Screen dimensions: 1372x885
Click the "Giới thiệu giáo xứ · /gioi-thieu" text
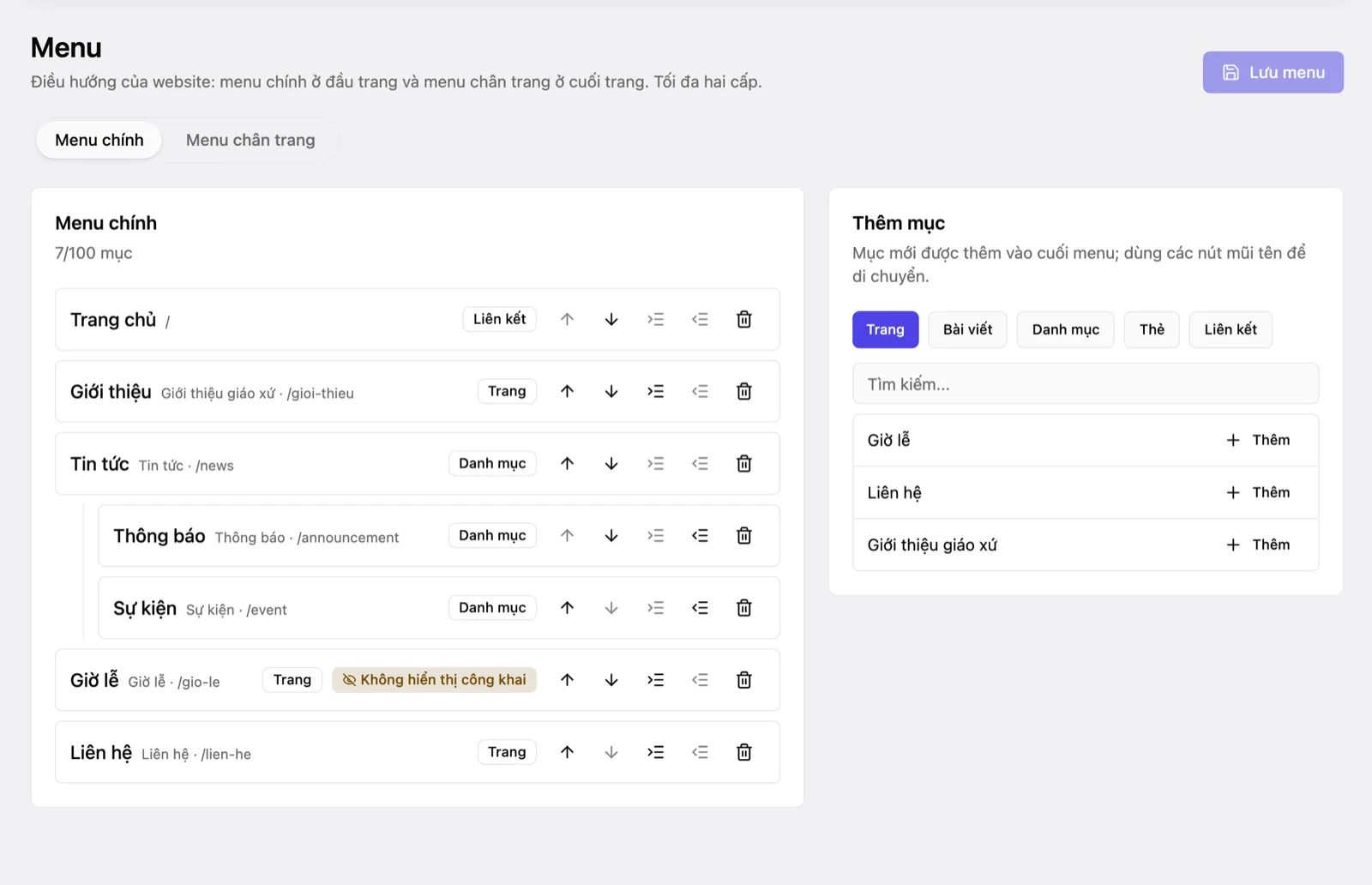tap(257, 394)
